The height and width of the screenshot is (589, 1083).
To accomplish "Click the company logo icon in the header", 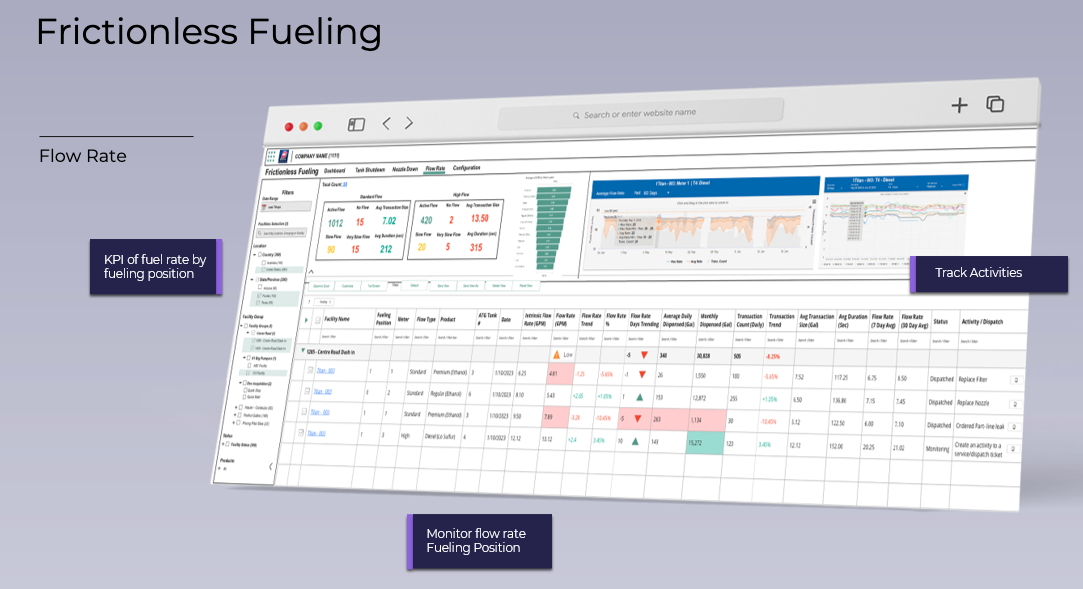I will 282,155.
